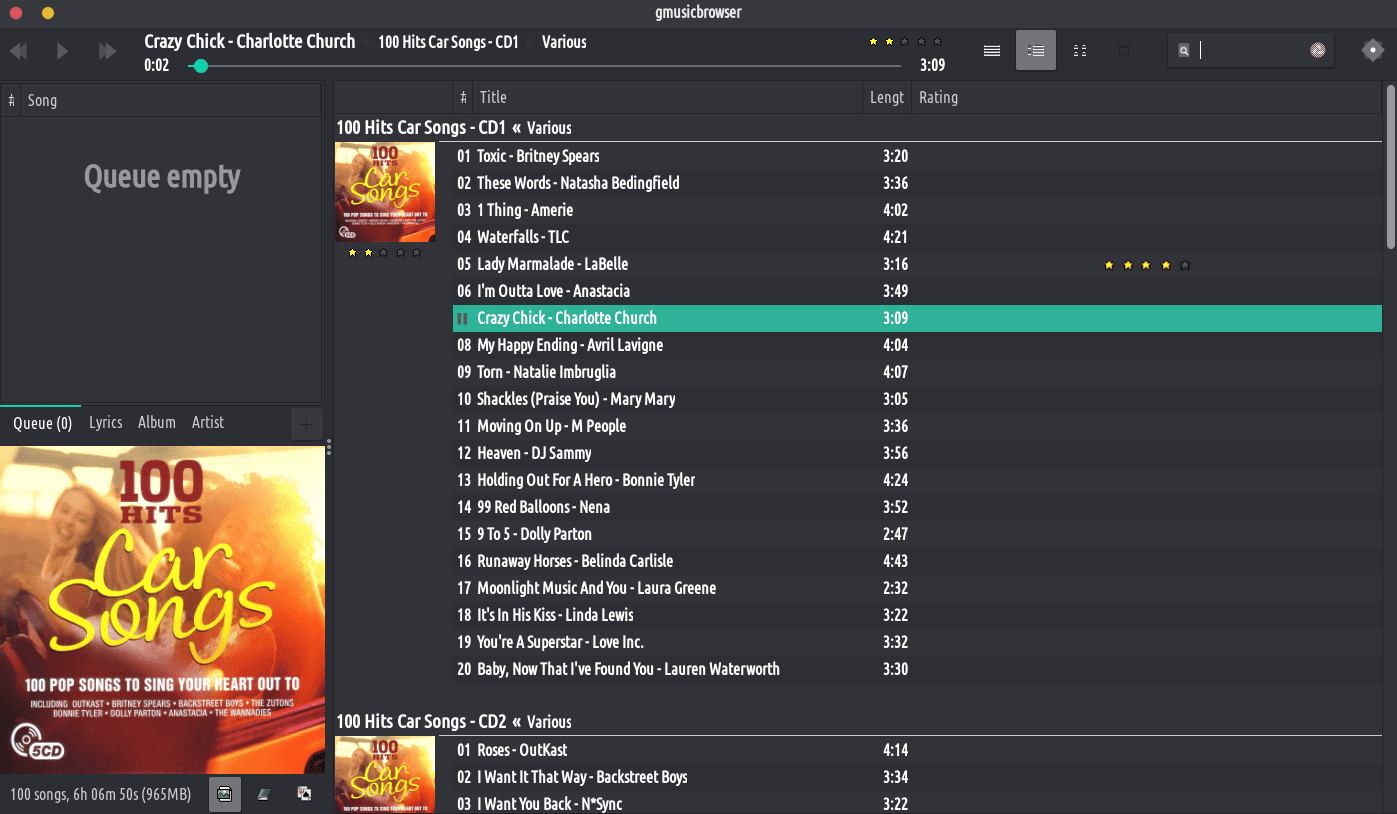
Task: Seek the playback progress slider
Action: [x=545, y=66]
